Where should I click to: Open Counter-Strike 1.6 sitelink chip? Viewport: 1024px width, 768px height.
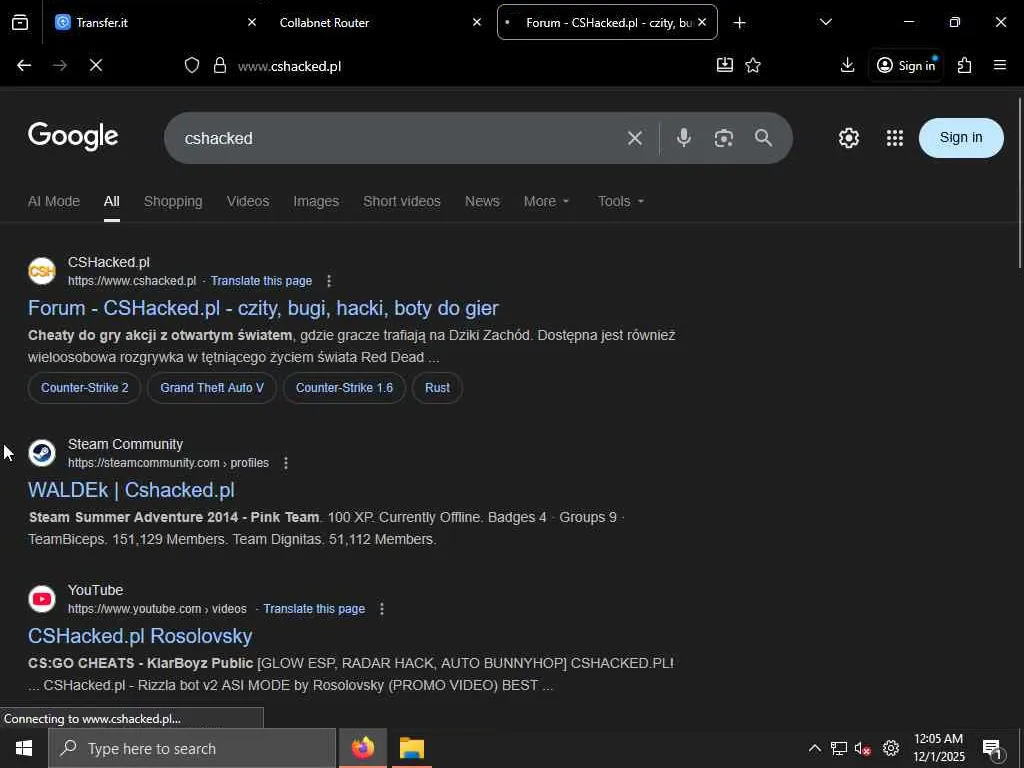344,388
